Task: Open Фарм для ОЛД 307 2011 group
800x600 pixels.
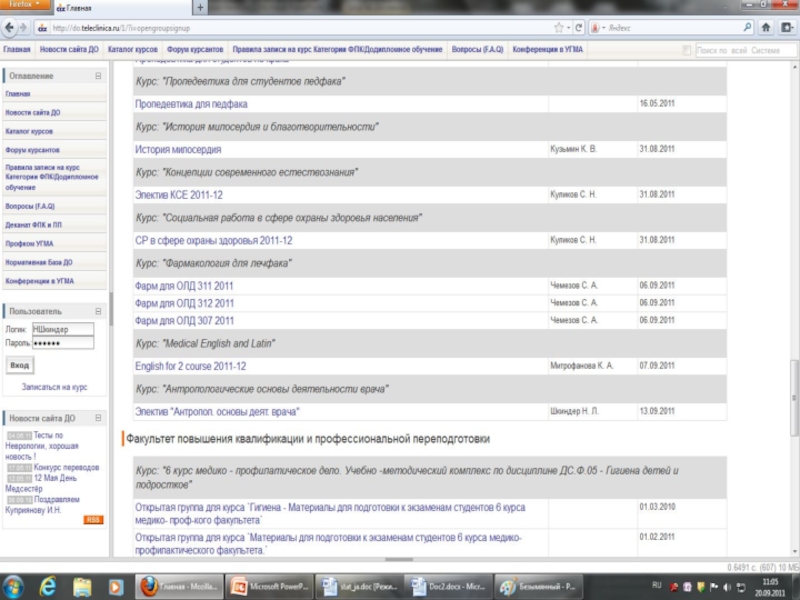Action: tap(184, 320)
